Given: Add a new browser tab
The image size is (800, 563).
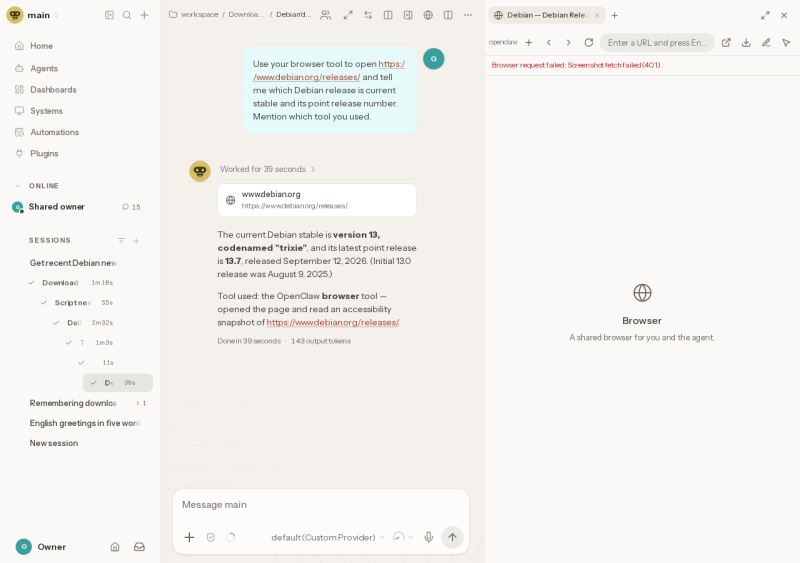Looking at the screenshot, I should pos(615,15).
